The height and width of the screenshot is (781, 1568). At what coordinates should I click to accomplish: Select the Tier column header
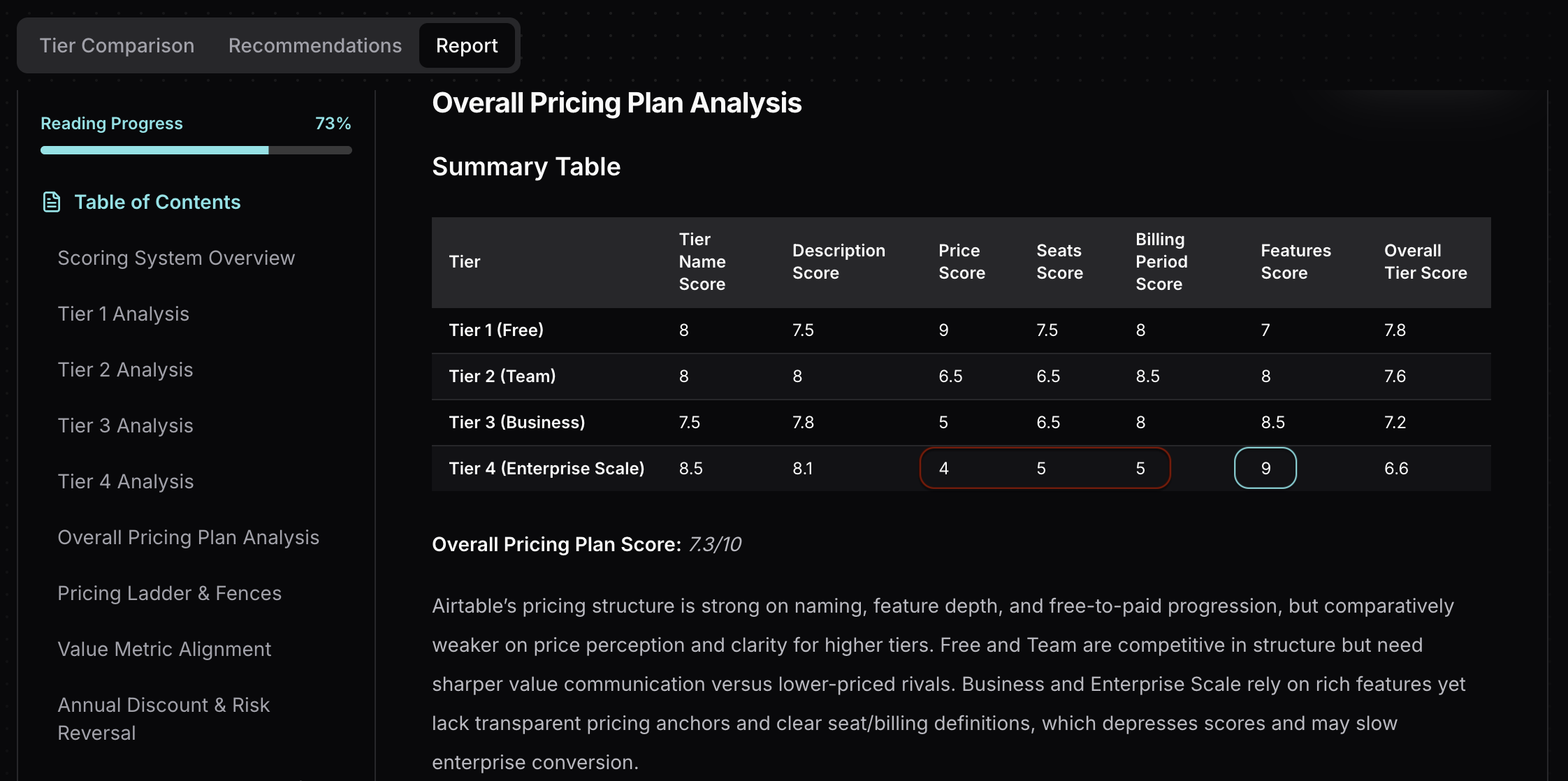[x=464, y=262]
